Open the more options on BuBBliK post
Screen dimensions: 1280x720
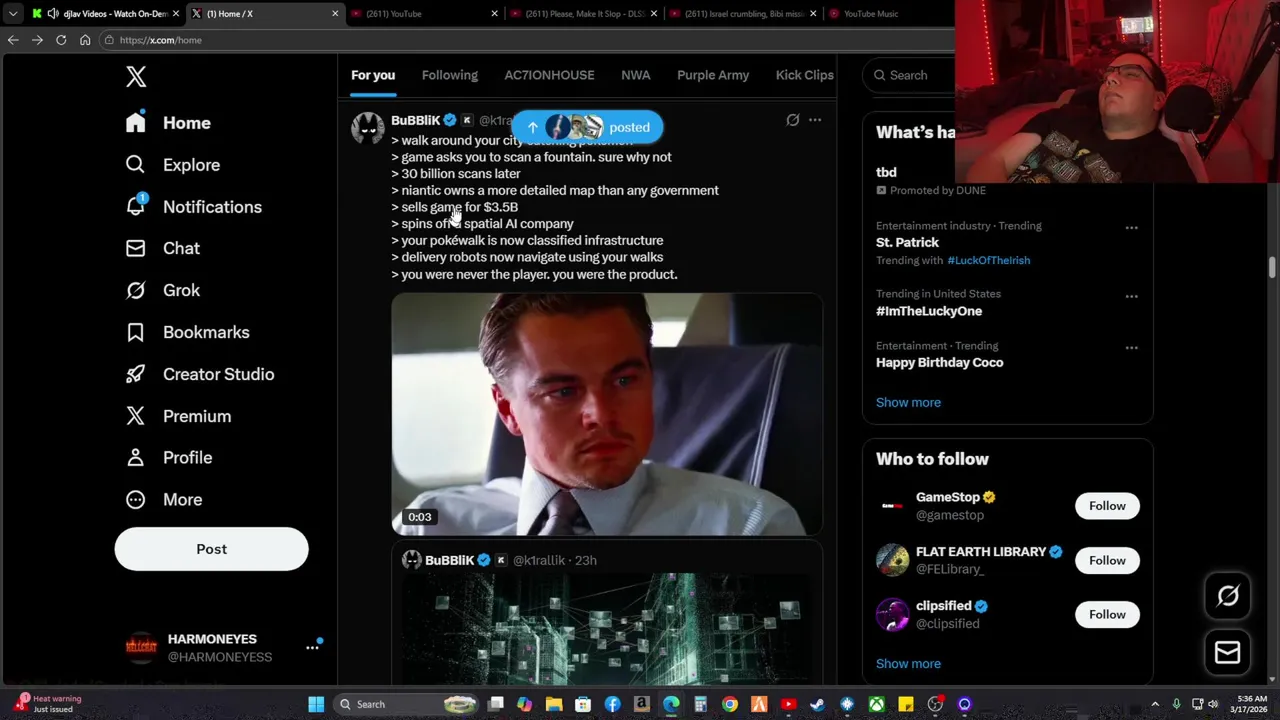815,120
